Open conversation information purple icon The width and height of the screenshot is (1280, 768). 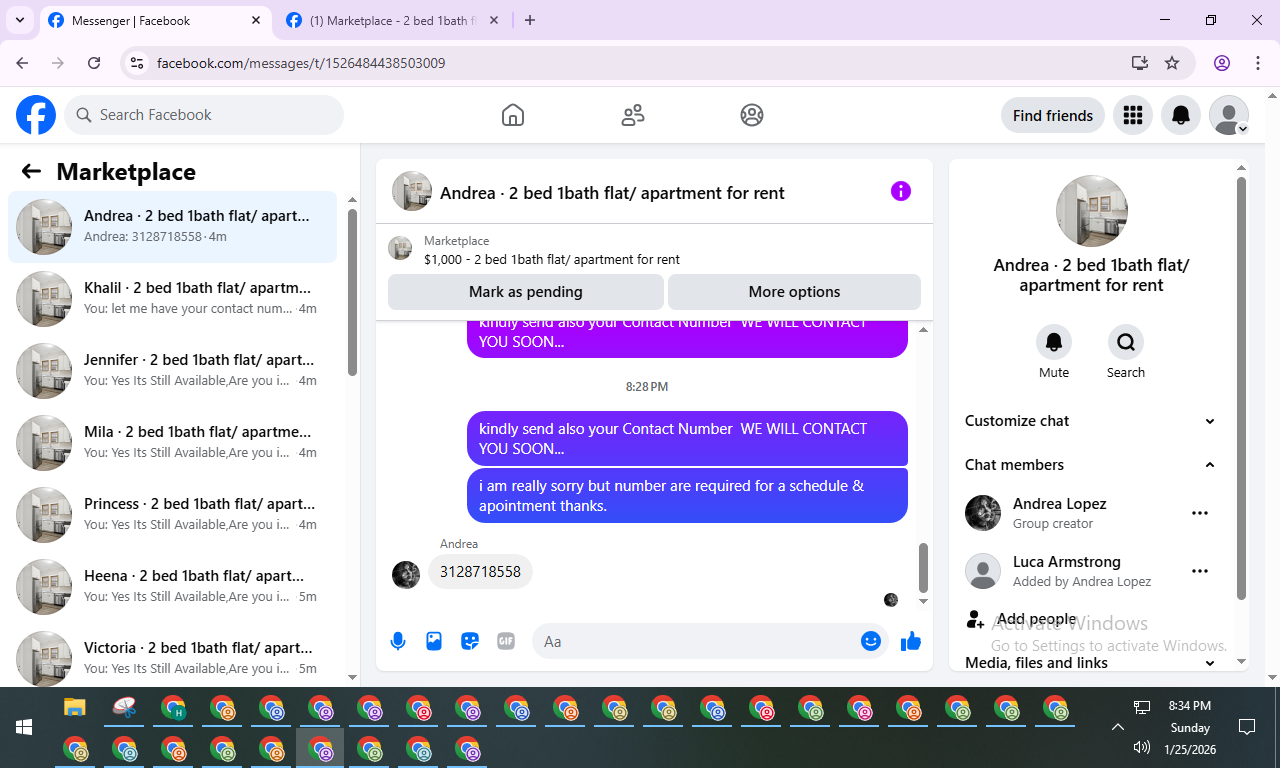coord(901,191)
